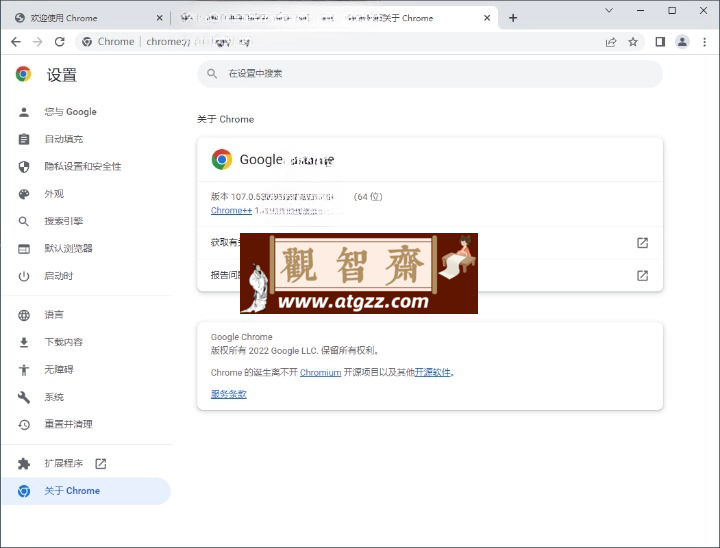720x548 pixels.
Task: Click the download arrow icon beside 下载内容
Action: click(x=24, y=342)
